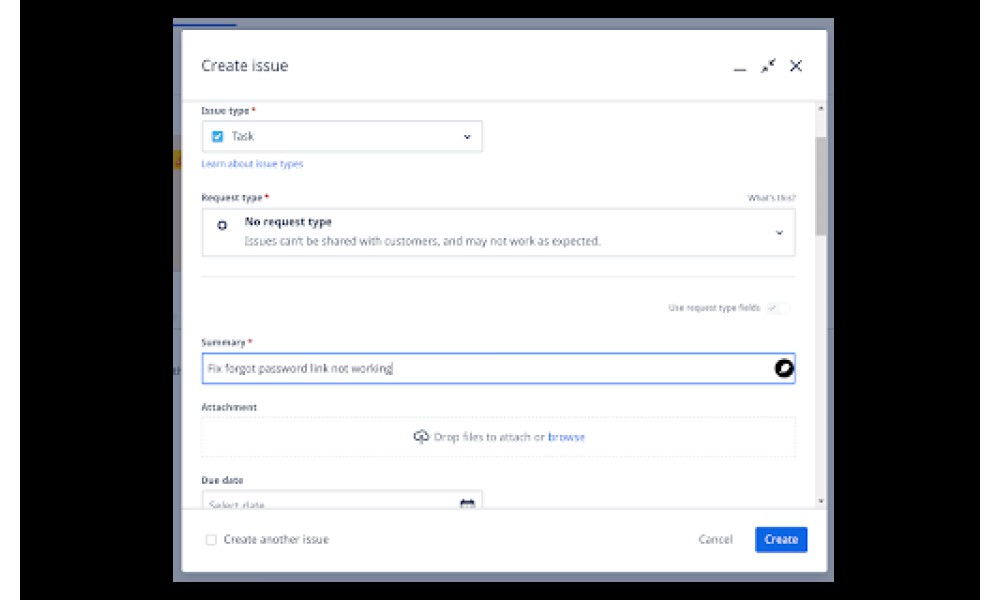Click the blue Task checkmark icon
1000x600 pixels.
click(x=217, y=136)
